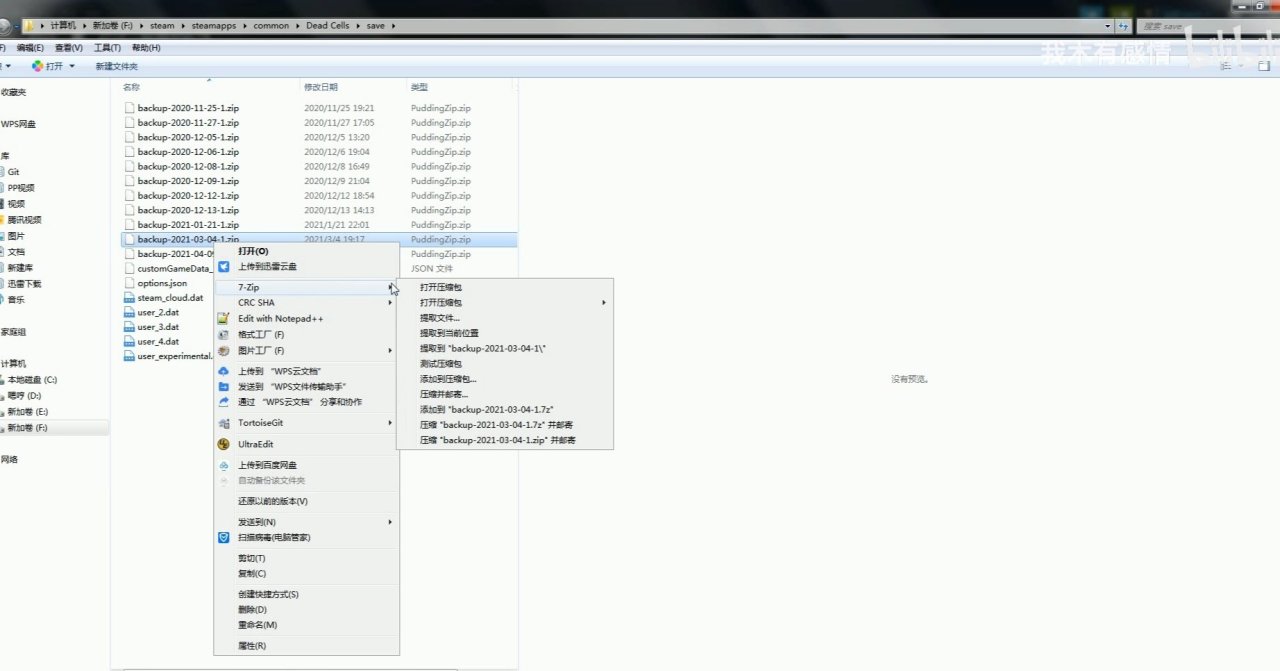This screenshot has height=671, width=1280.
Task: Choose 删除(D) in context menu
Action: click(306, 609)
